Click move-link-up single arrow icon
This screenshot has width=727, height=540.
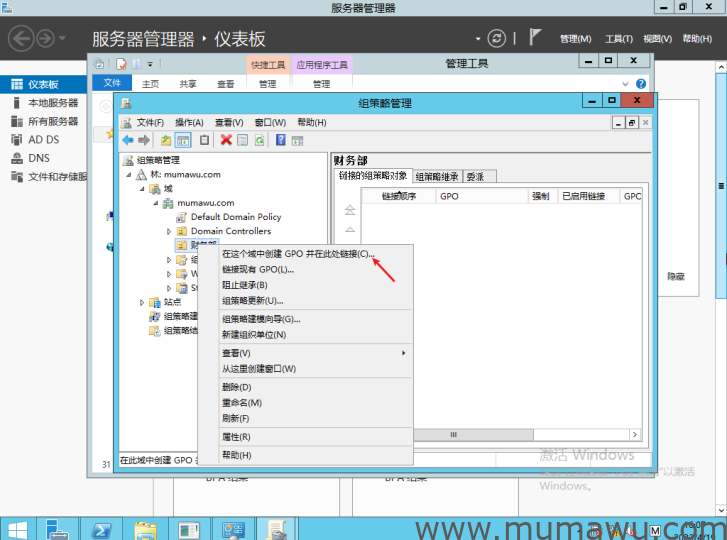tap(350, 229)
